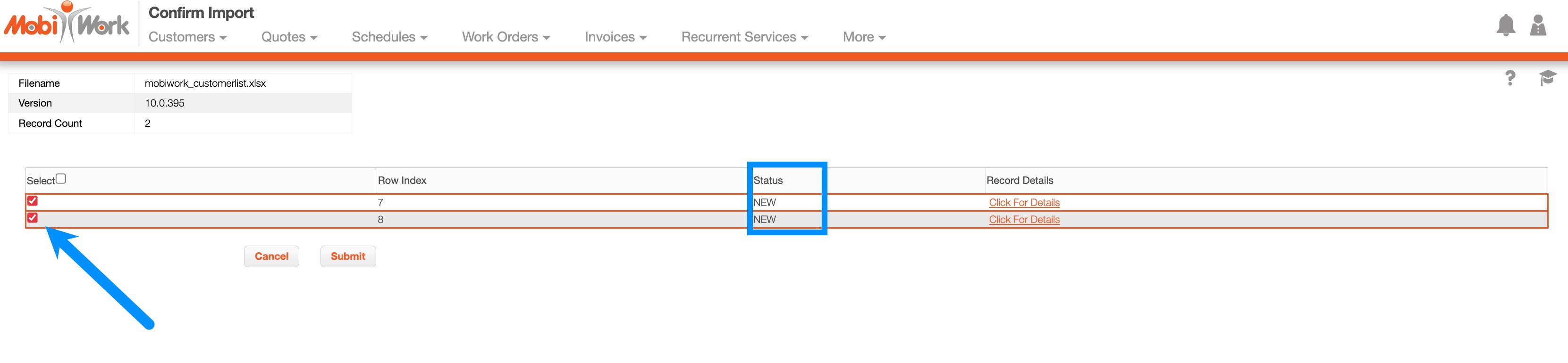Expand the Customers dropdown menu

187,37
